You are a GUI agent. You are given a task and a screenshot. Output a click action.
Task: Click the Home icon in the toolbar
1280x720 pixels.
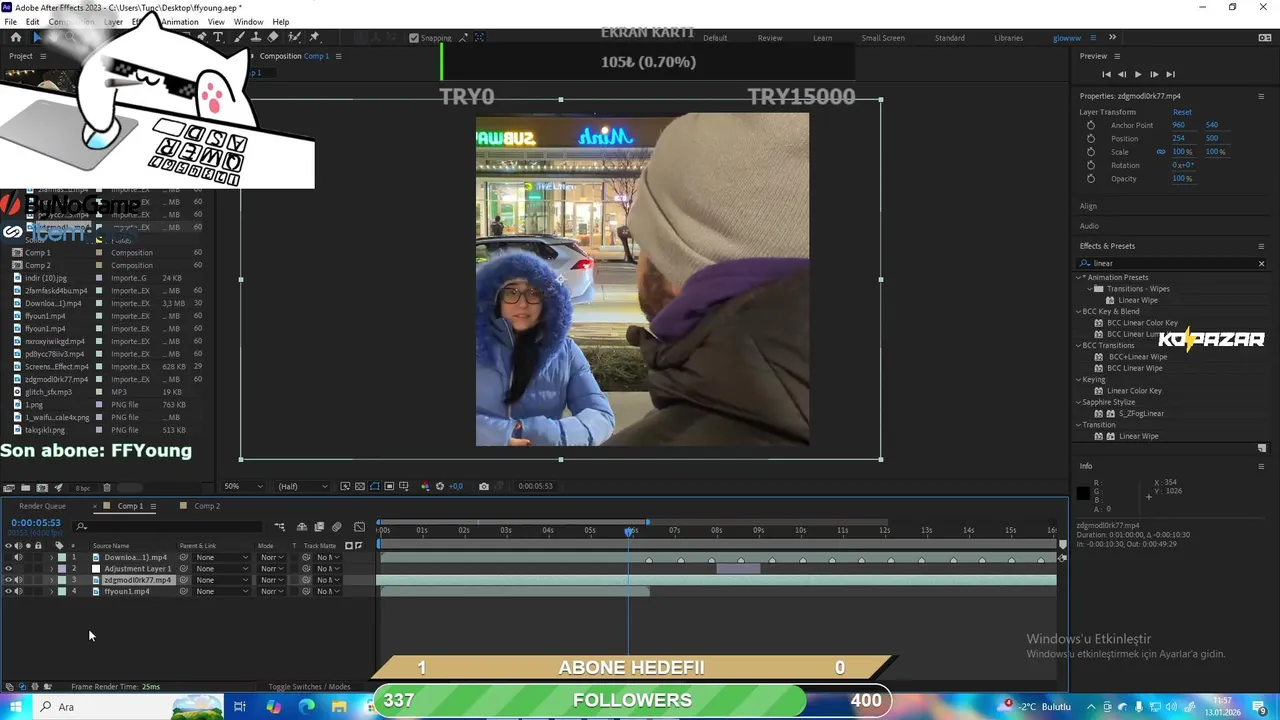point(15,37)
